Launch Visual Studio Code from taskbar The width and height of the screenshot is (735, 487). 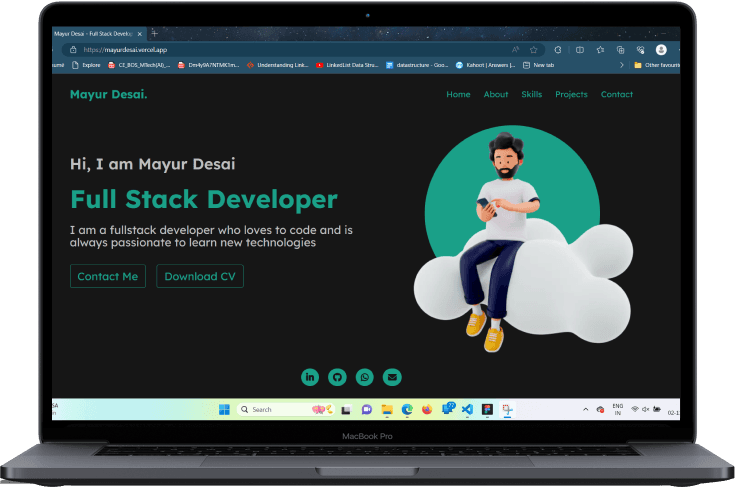466,409
